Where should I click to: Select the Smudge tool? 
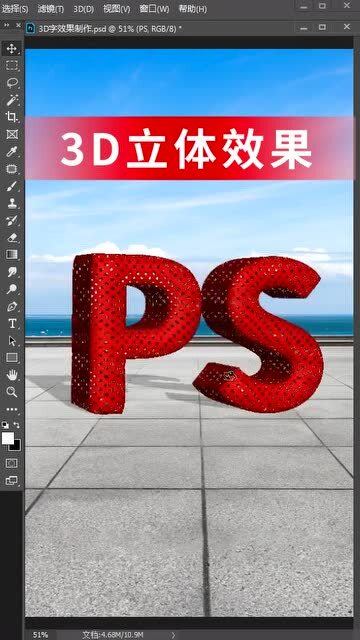coord(12,272)
